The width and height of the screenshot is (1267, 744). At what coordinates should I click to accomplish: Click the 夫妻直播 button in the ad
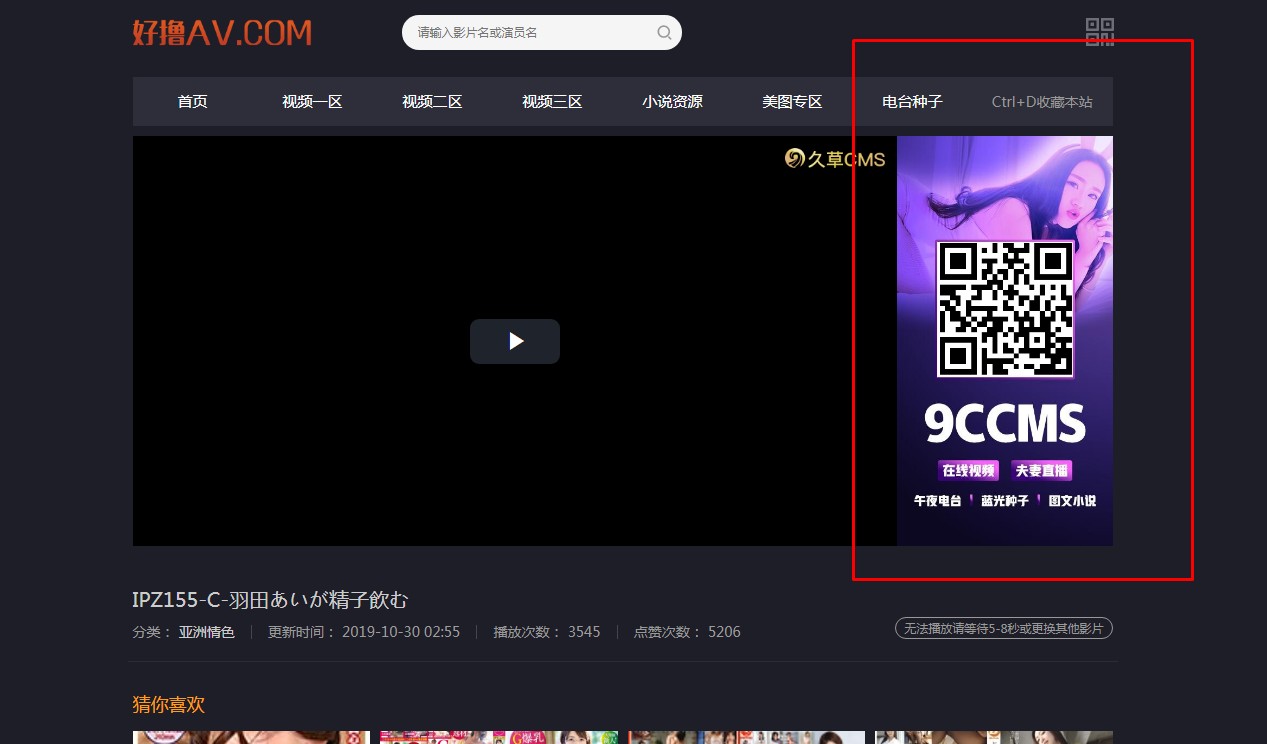[1043, 470]
